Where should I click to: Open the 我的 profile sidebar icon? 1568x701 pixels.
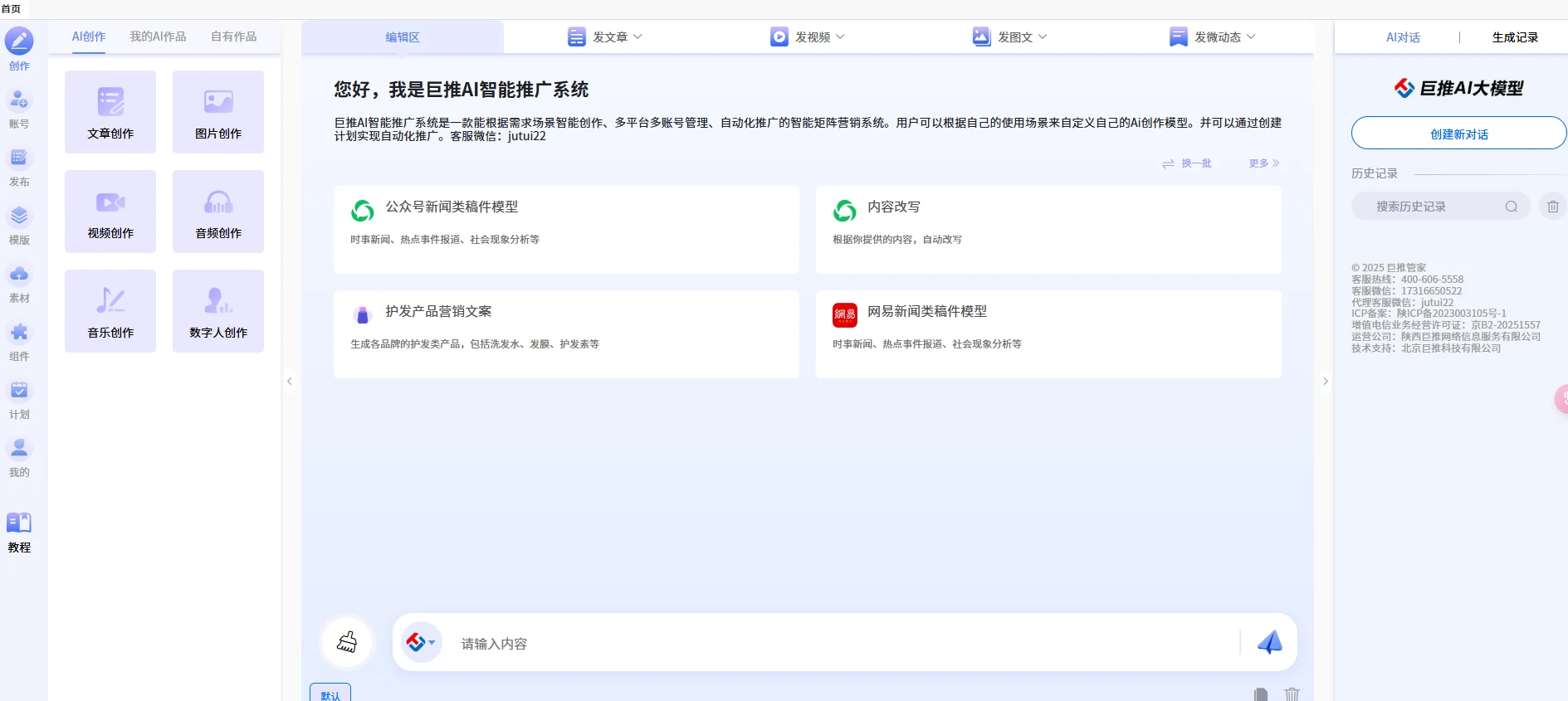(19, 449)
